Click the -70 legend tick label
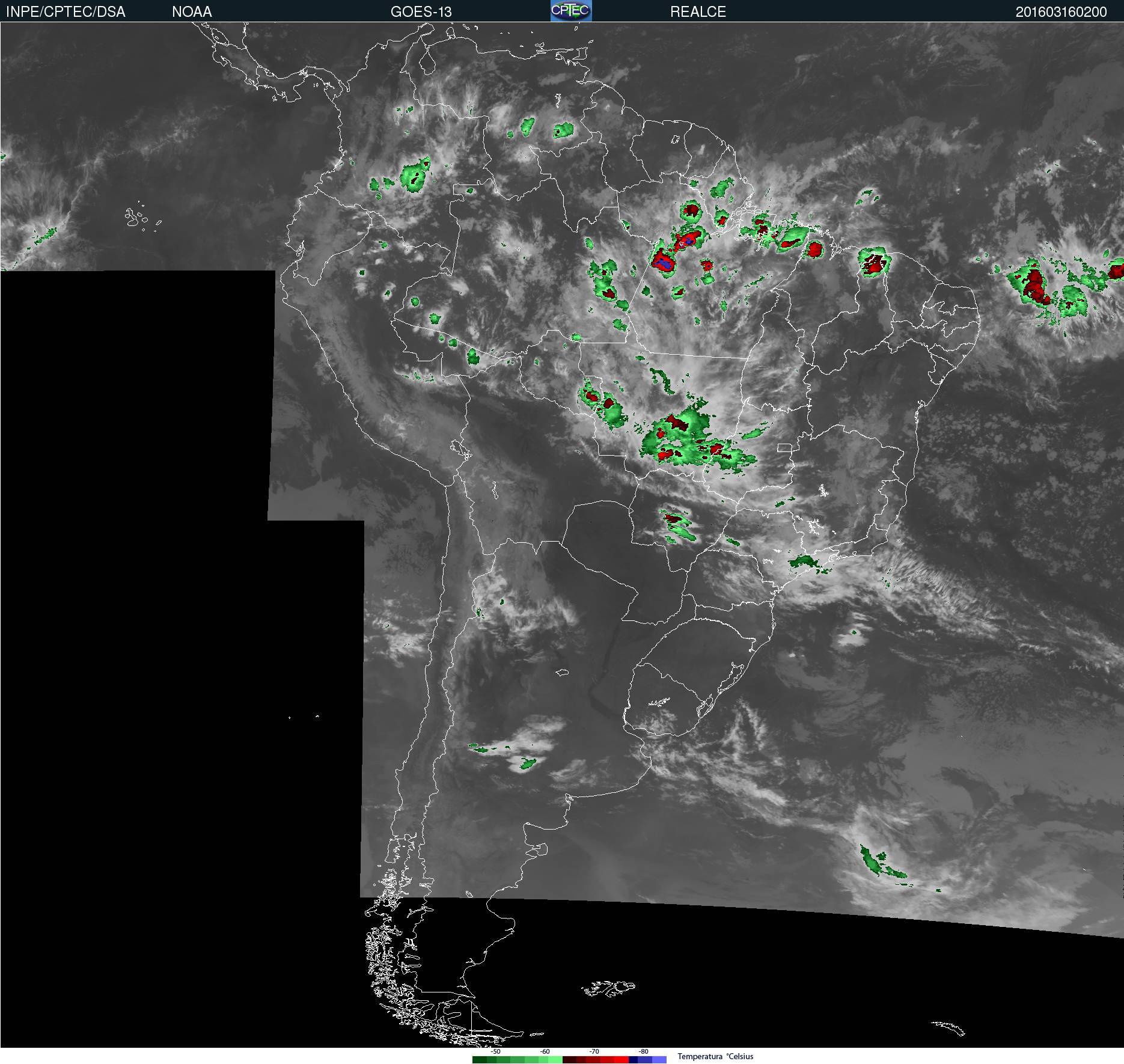 coord(594,1051)
